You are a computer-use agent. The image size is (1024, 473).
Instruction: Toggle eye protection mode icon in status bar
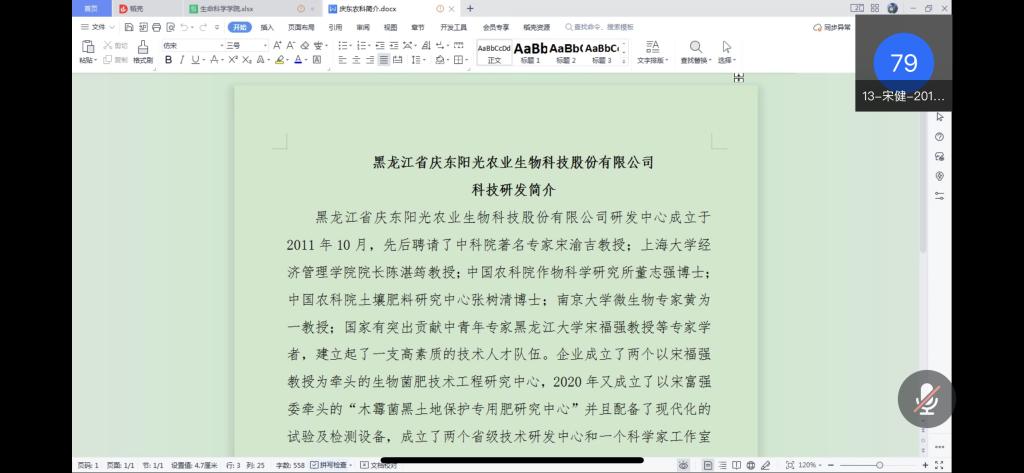[x=683, y=465]
